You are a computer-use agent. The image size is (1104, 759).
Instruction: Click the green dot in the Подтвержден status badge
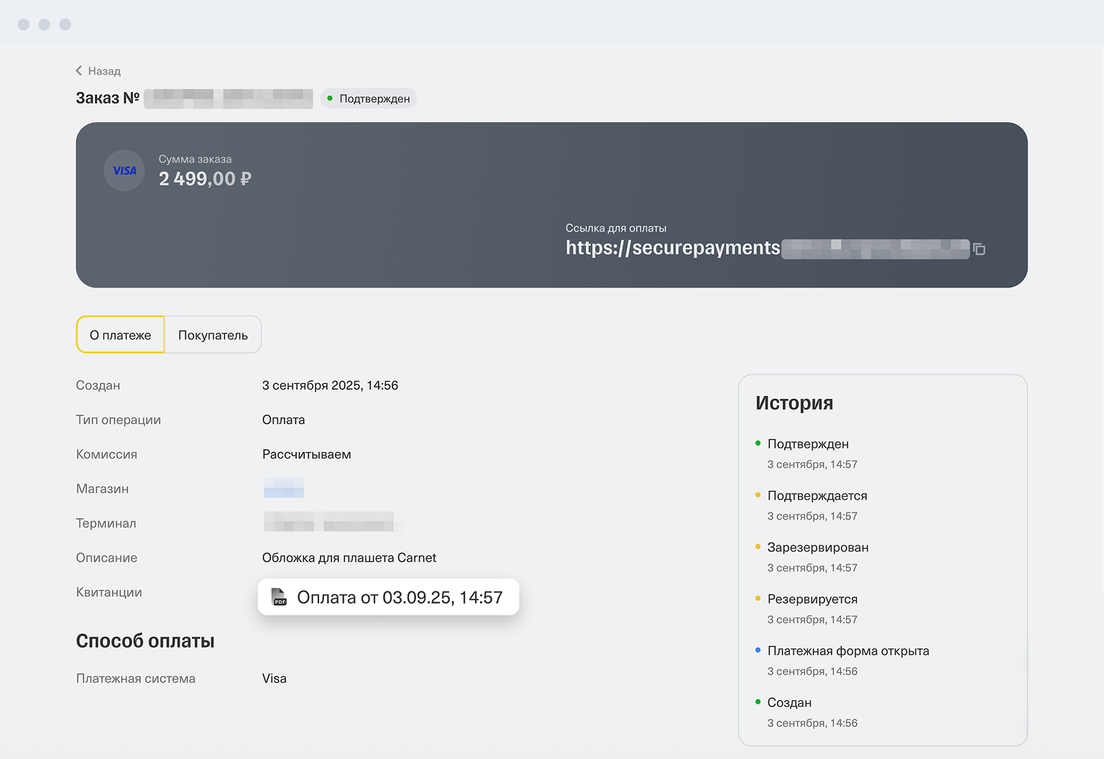[330, 99]
